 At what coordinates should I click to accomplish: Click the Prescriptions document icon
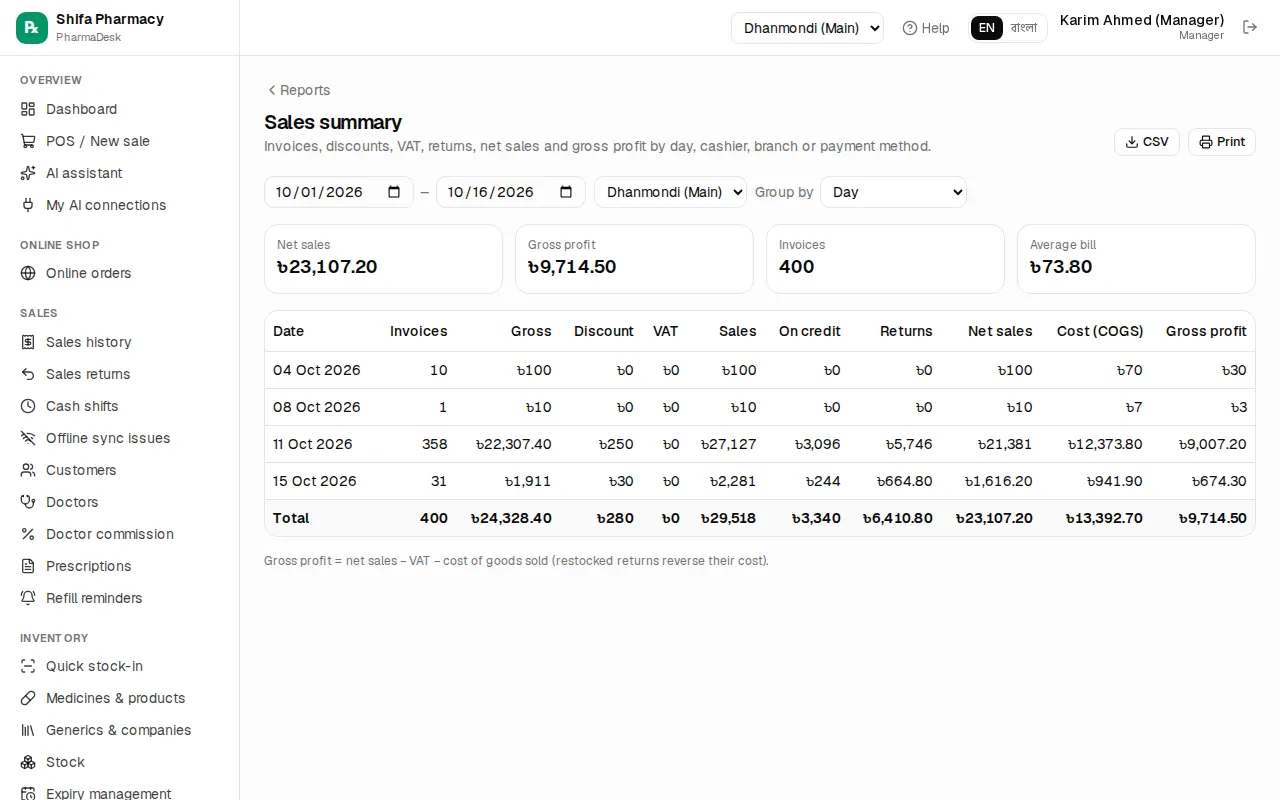point(28,566)
